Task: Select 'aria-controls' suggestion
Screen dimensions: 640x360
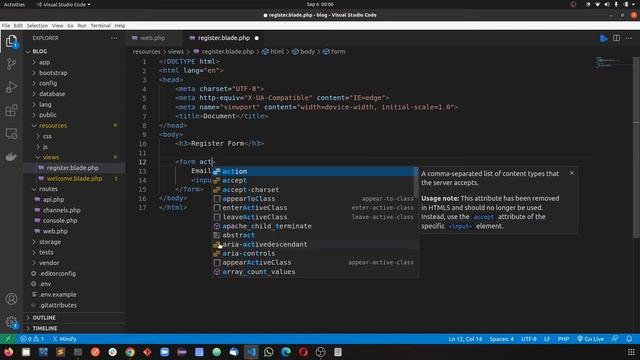Action: click(x=313, y=253)
